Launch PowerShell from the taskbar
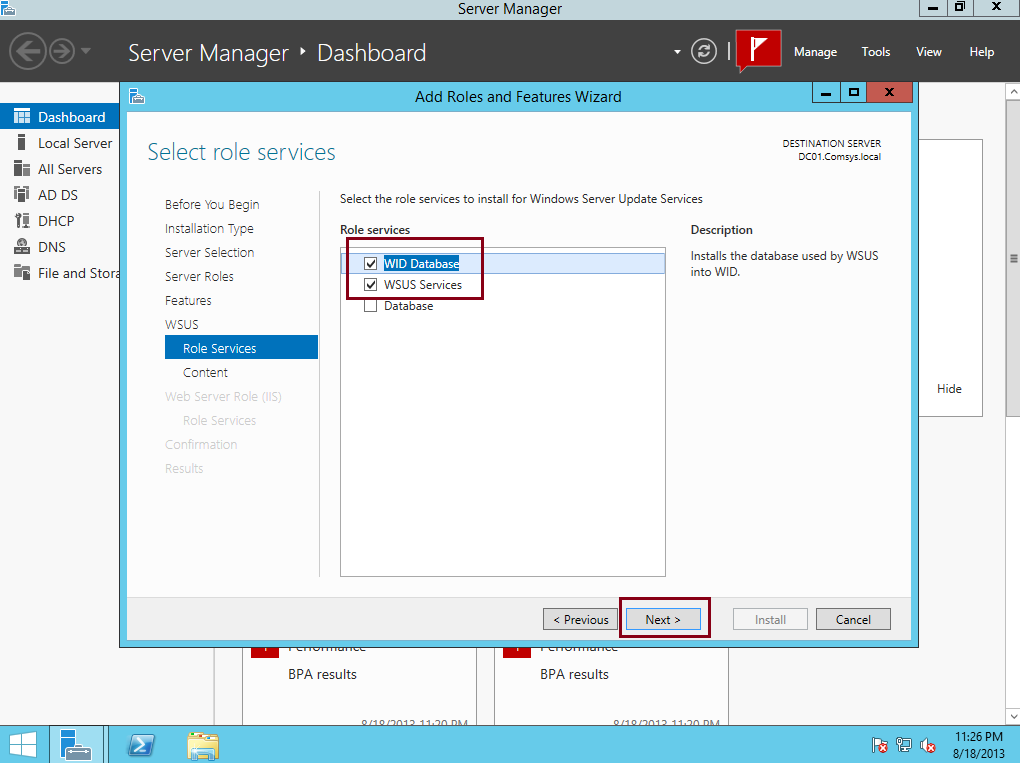 (141, 745)
